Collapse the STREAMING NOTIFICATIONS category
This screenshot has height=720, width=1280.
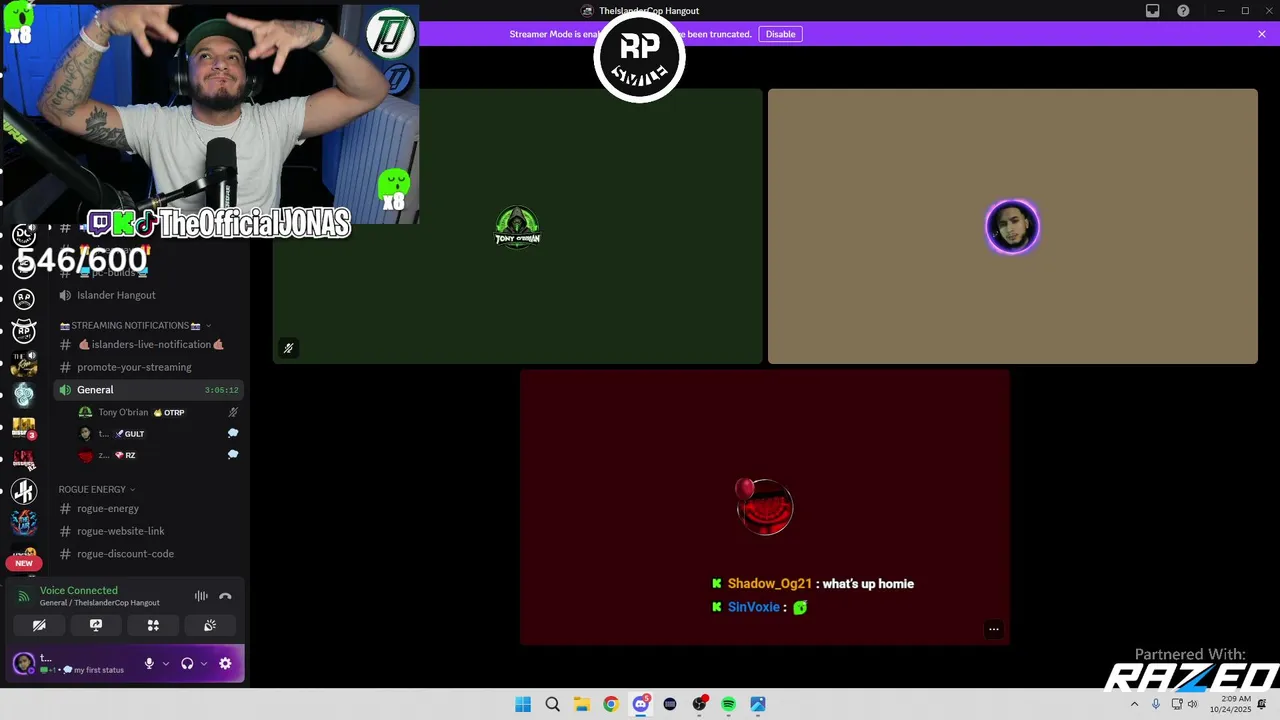coord(135,325)
